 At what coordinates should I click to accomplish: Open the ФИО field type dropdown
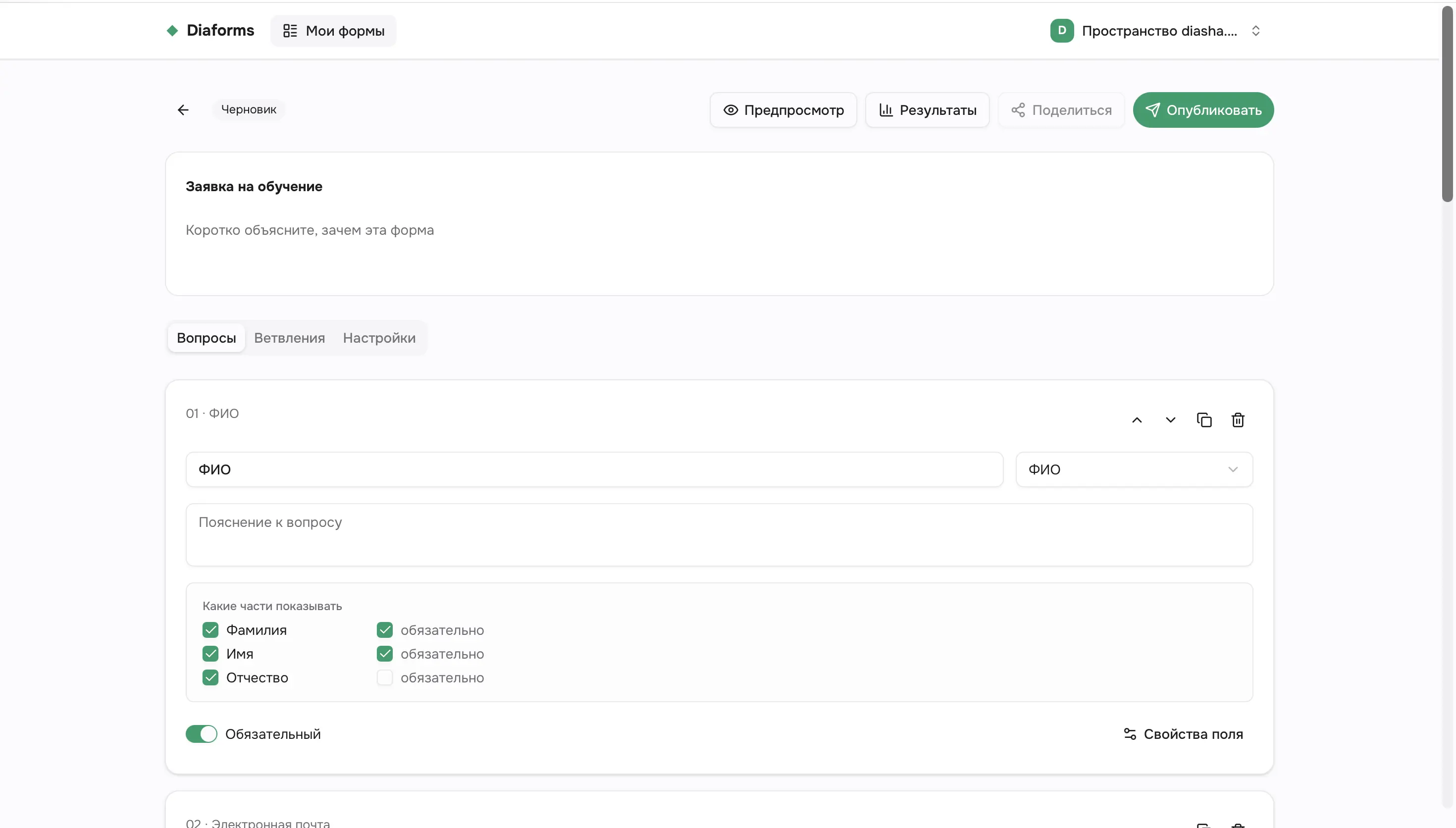click(1134, 470)
